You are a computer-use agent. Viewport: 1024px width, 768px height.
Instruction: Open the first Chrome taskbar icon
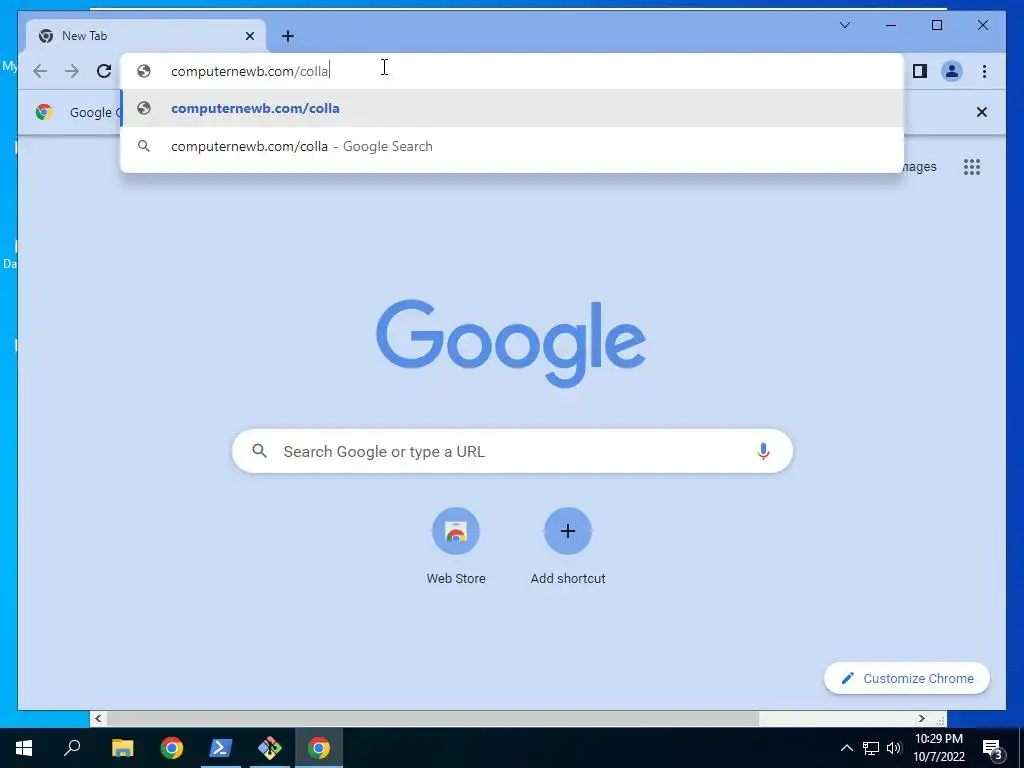pyautogui.click(x=172, y=748)
